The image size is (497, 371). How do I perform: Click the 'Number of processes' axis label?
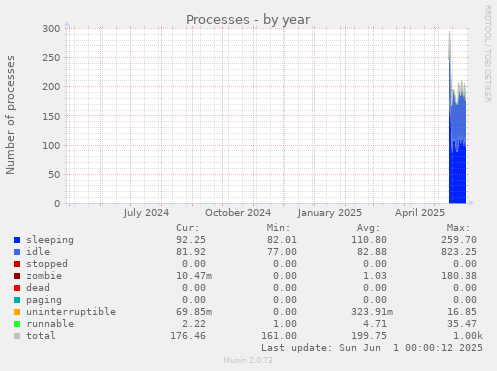click(x=10, y=115)
